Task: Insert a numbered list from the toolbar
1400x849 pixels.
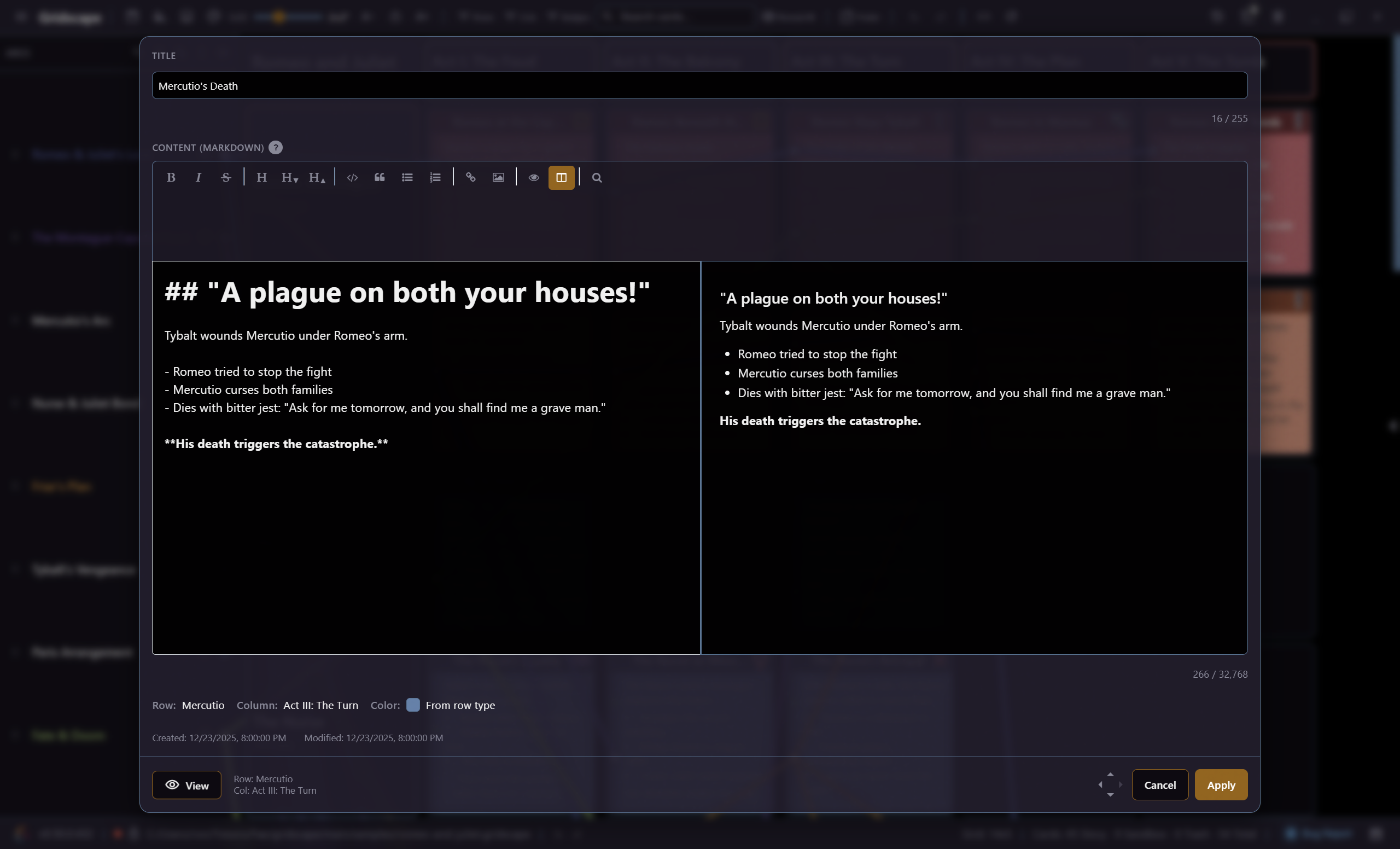Action: [435, 178]
